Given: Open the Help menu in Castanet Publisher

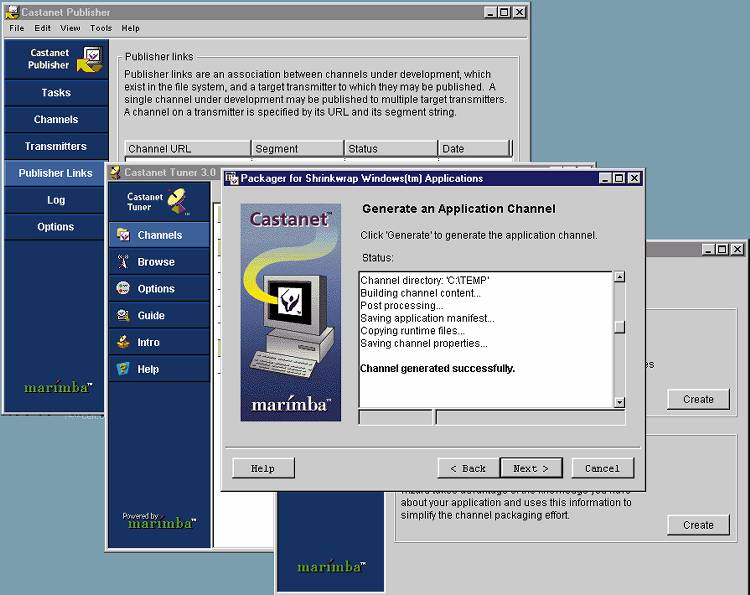Looking at the screenshot, I should (131, 28).
